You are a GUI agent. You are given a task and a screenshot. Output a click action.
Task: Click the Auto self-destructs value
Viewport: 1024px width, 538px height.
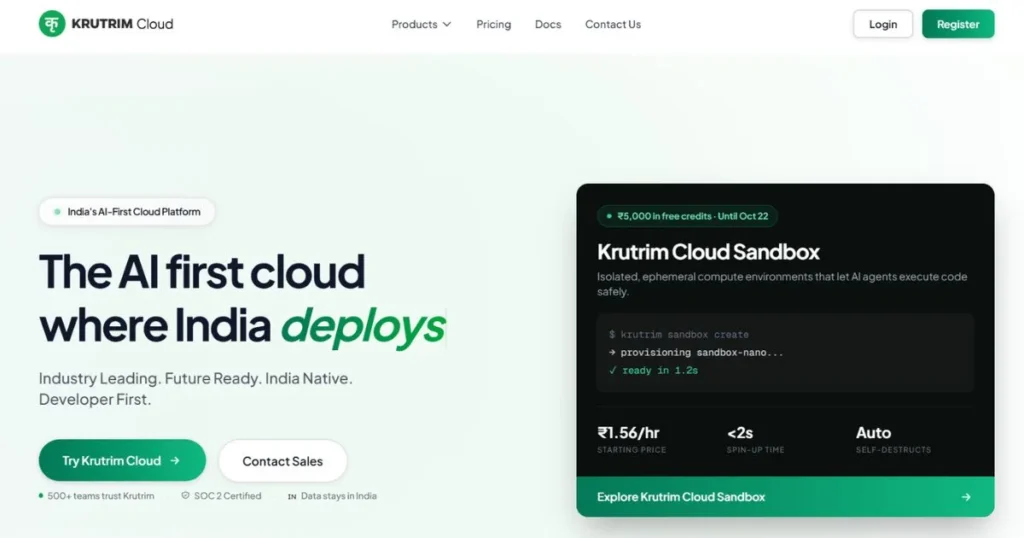click(873, 433)
